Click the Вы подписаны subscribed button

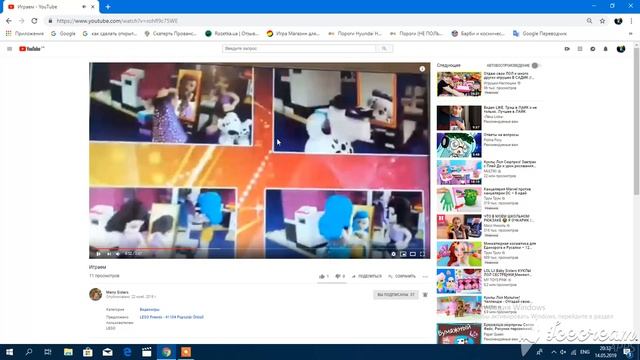396,295
